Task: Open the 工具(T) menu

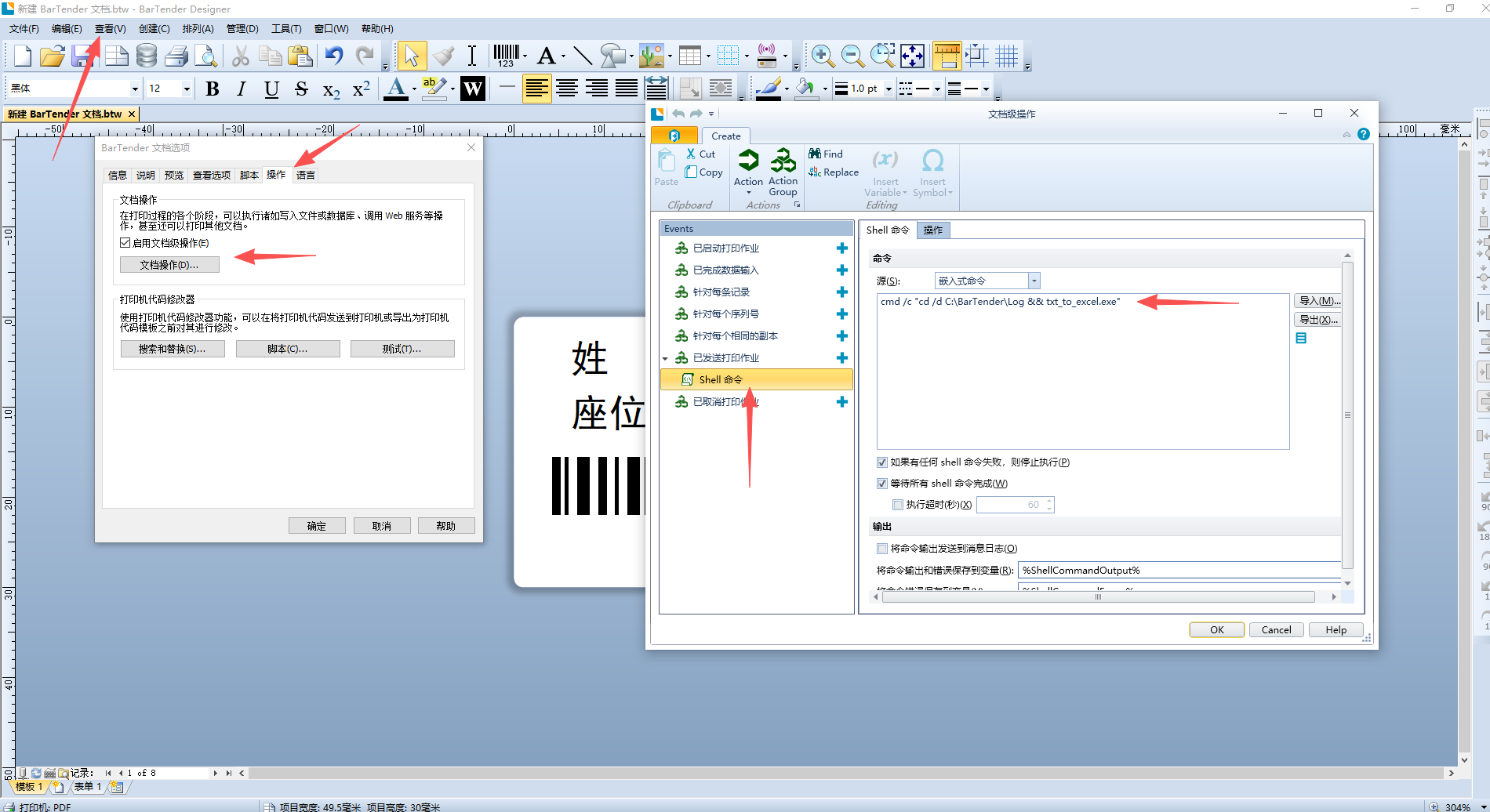Action: (x=286, y=29)
